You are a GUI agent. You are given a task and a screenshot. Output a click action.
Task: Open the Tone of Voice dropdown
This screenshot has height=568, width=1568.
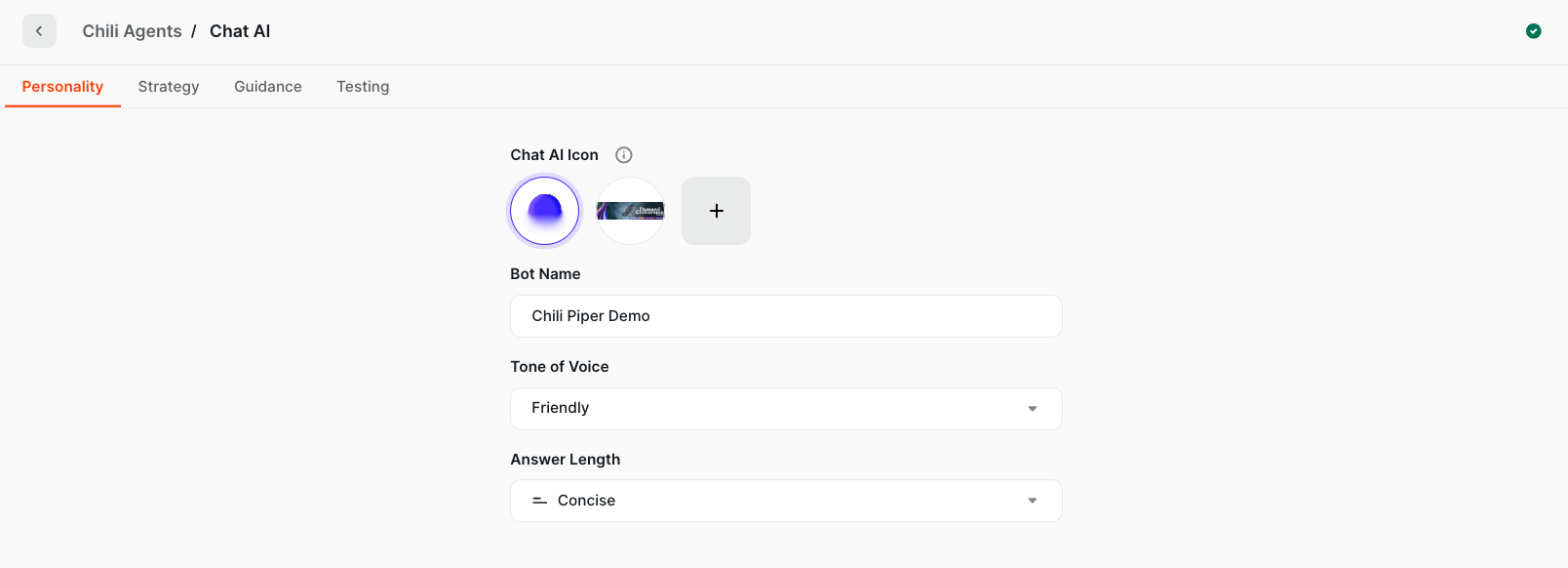point(786,409)
